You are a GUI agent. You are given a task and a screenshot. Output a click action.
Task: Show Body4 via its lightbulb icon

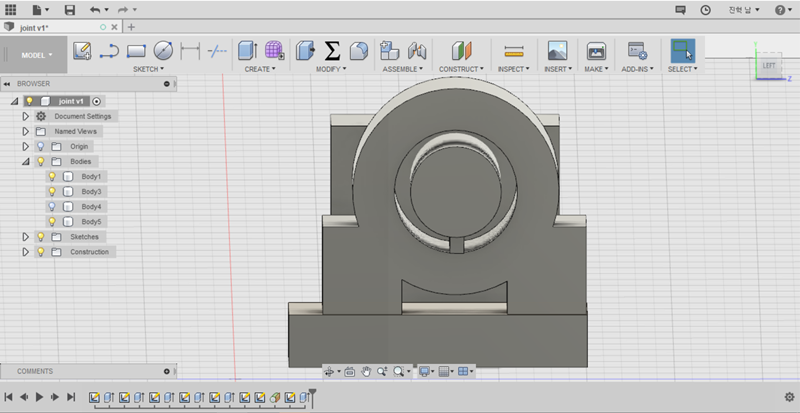(52, 206)
